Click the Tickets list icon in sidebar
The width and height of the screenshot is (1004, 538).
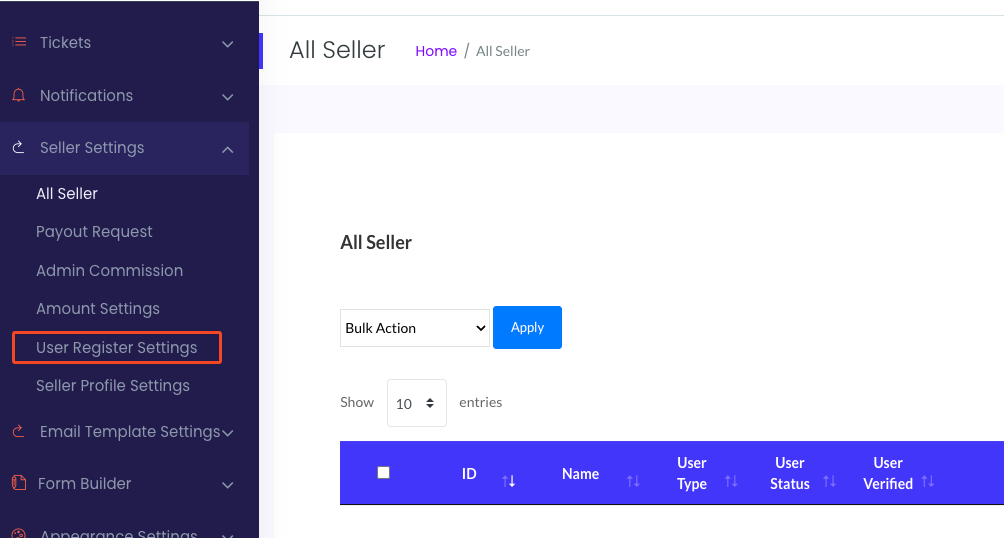18,43
